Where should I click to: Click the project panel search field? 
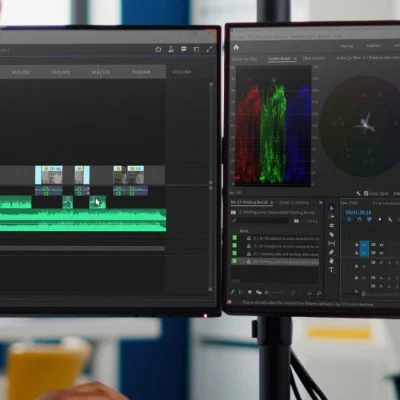(263, 221)
